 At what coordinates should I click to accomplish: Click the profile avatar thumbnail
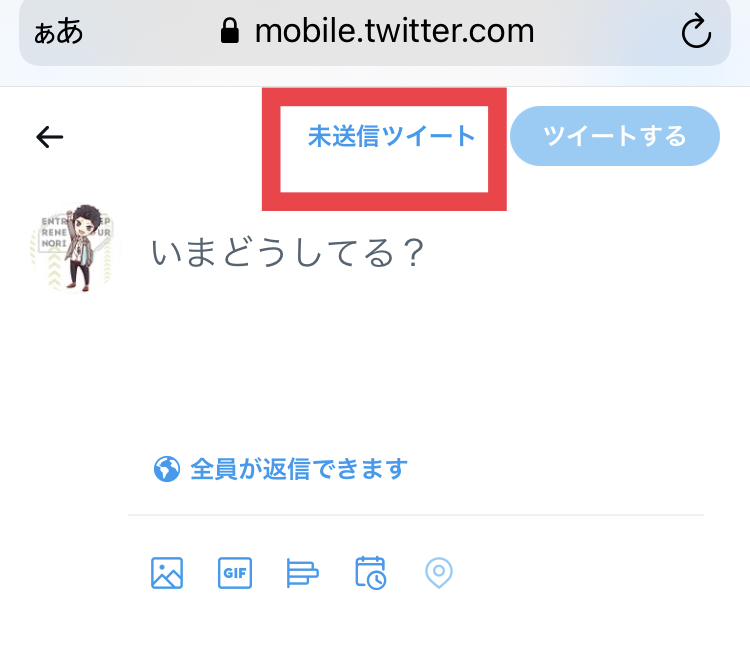point(73,248)
